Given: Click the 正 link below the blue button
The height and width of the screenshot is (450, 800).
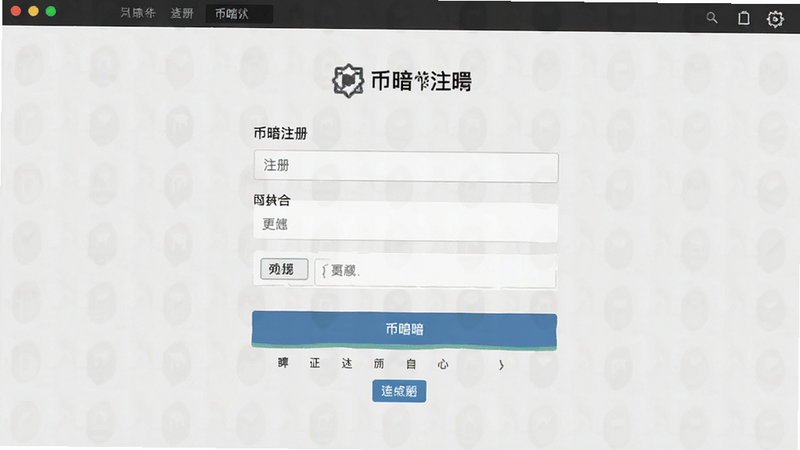Looking at the screenshot, I should (315, 363).
